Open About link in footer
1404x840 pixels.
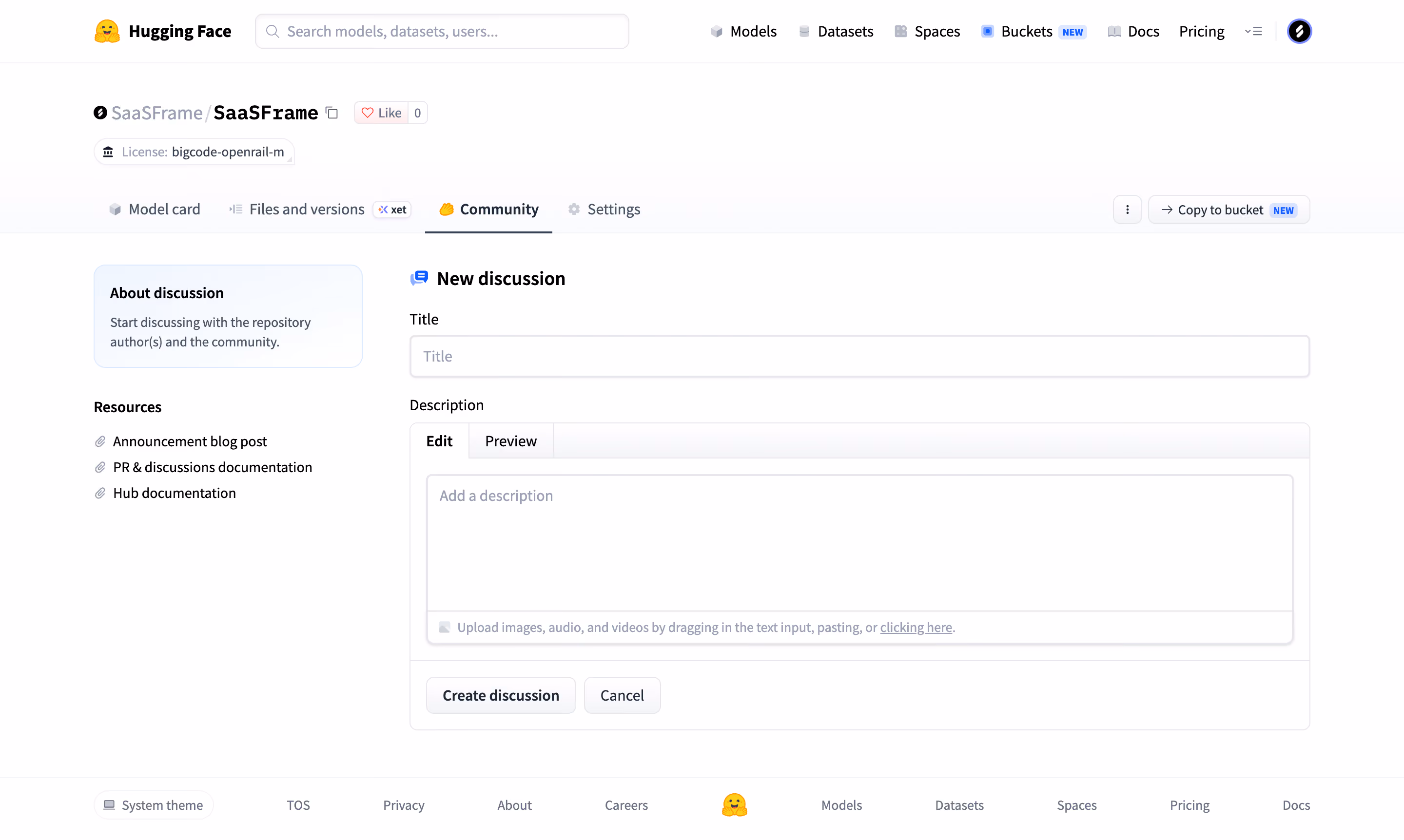(x=514, y=804)
